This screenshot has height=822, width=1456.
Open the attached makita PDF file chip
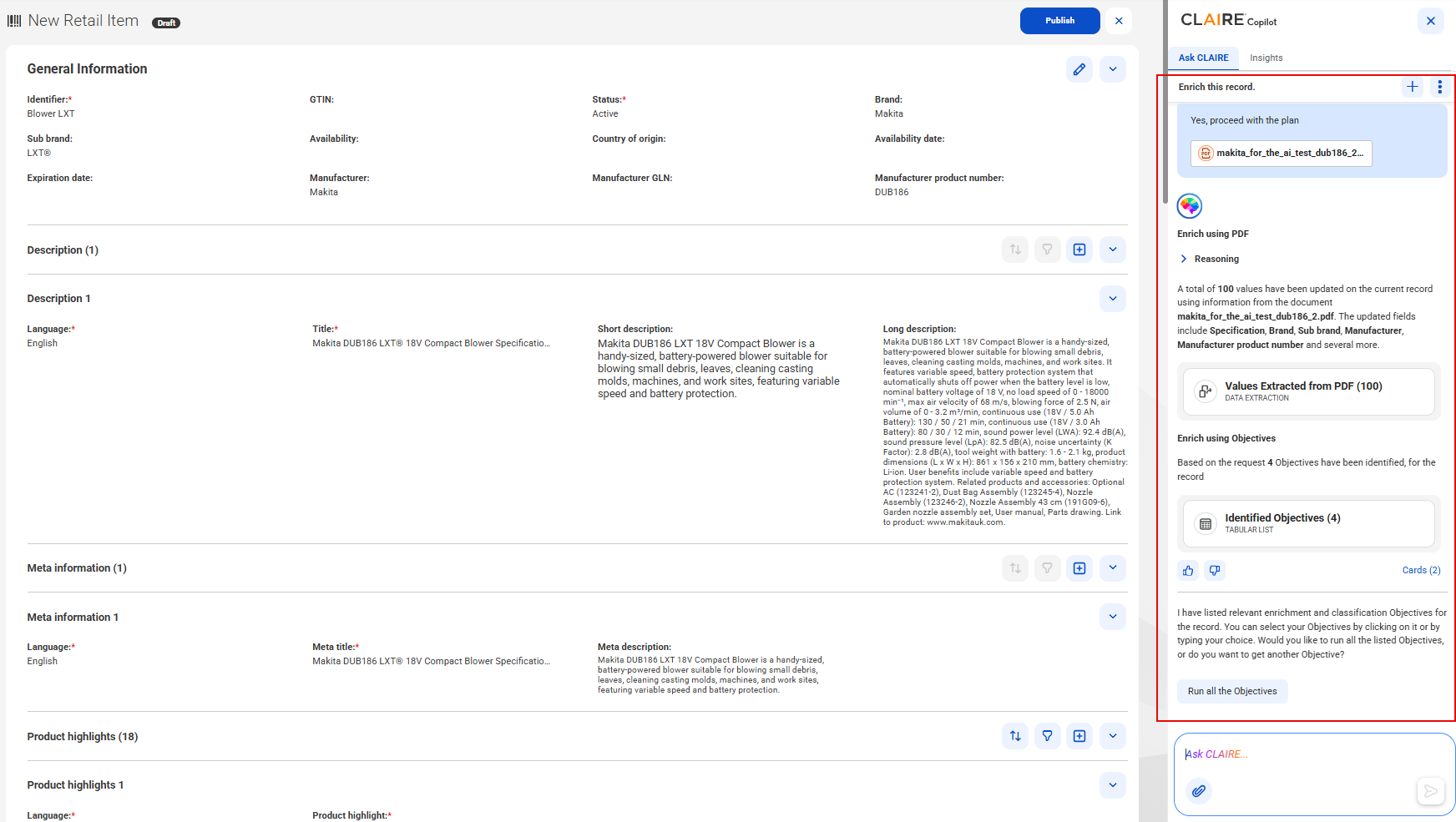(1282, 154)
